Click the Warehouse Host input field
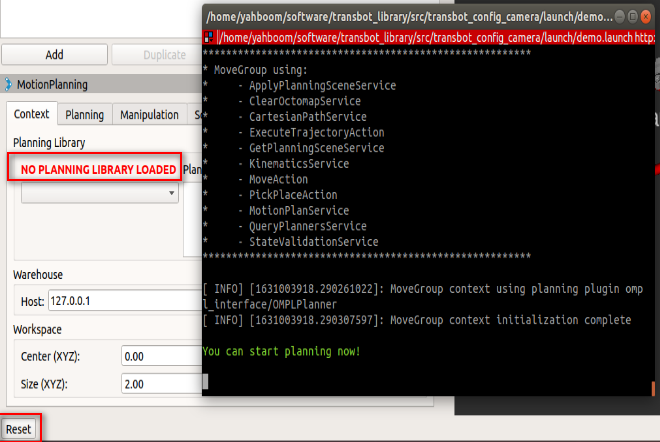Image resolution: width=660 pixels, height=442 pixels. pos(125,301)
